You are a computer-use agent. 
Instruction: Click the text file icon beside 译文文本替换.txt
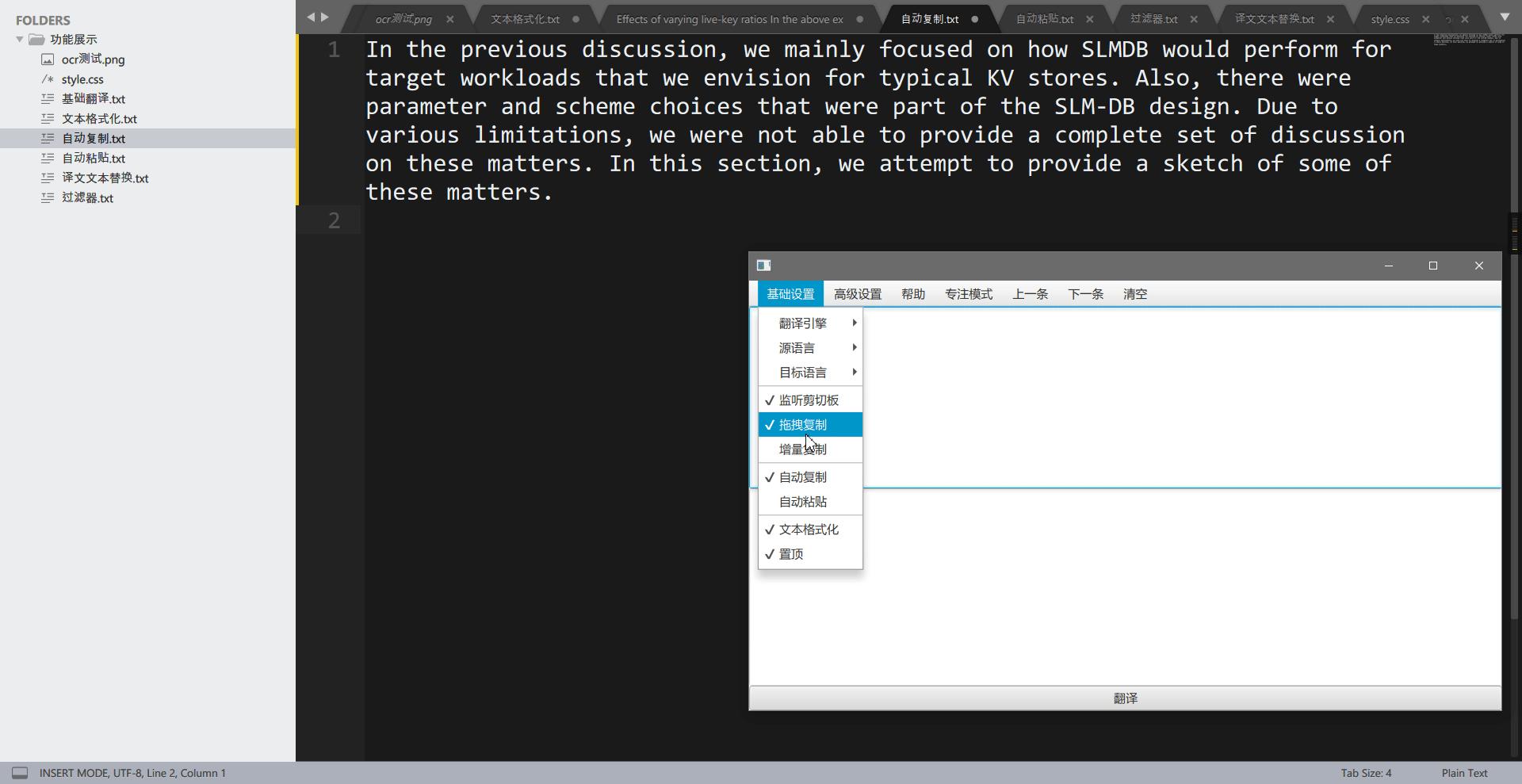pos(48,178)
